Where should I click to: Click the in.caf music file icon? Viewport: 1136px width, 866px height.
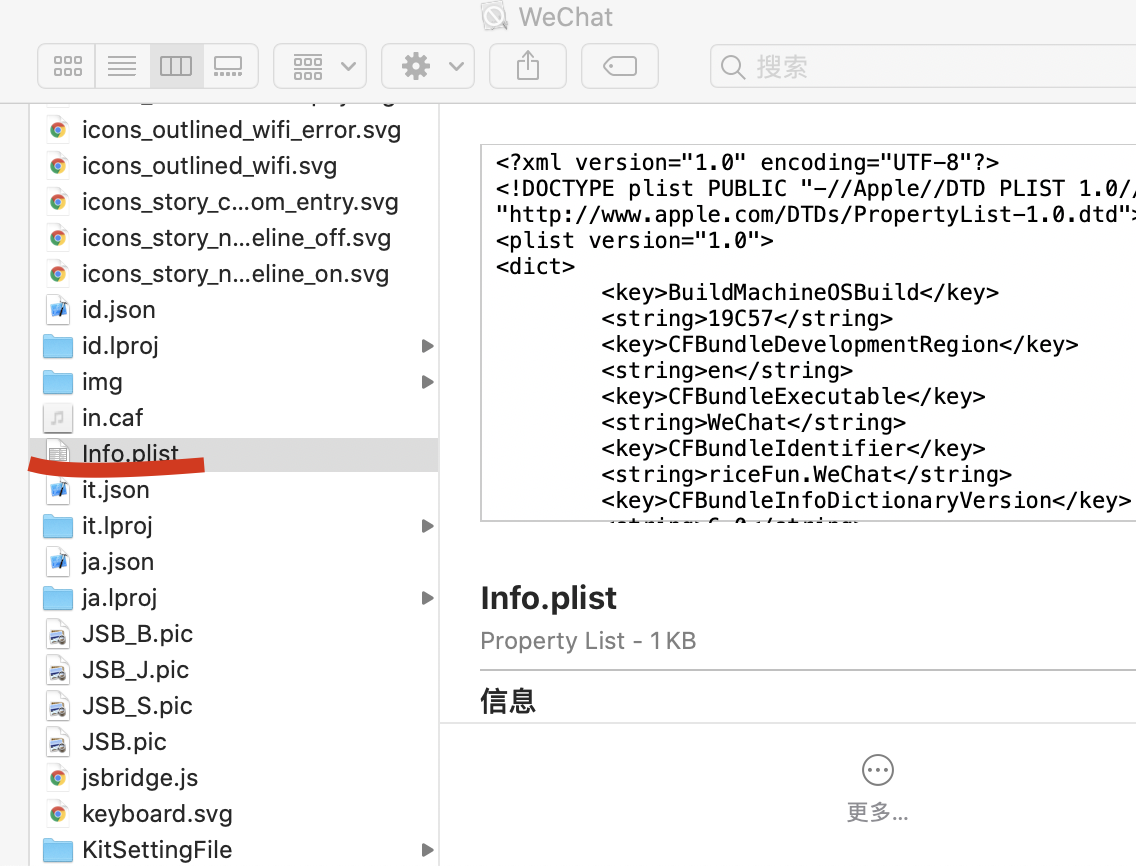click(58, 418)
